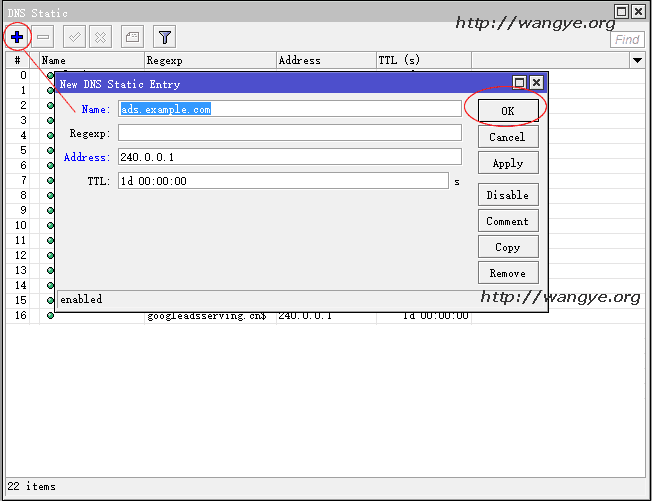Image resolution: width=652 pixels, height=501 pixels.
Task: Click the Address field showing 240.0.0.1
Action: coord(290,157)
